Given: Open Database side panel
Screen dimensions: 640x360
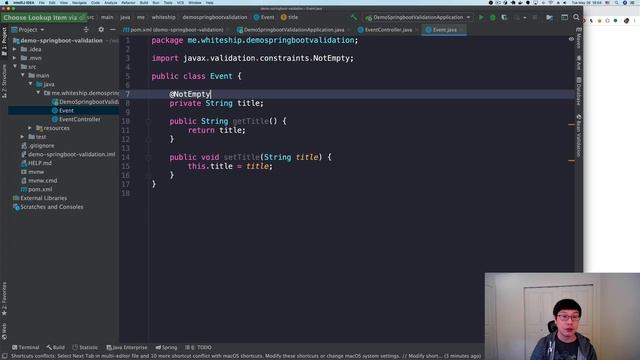Looking at the screenshot, I should tap(578, 91).
